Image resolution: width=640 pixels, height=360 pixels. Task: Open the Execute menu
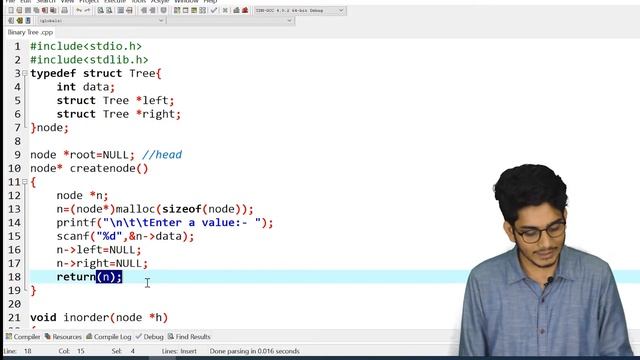pyautogui.click(x=115, y=2)
